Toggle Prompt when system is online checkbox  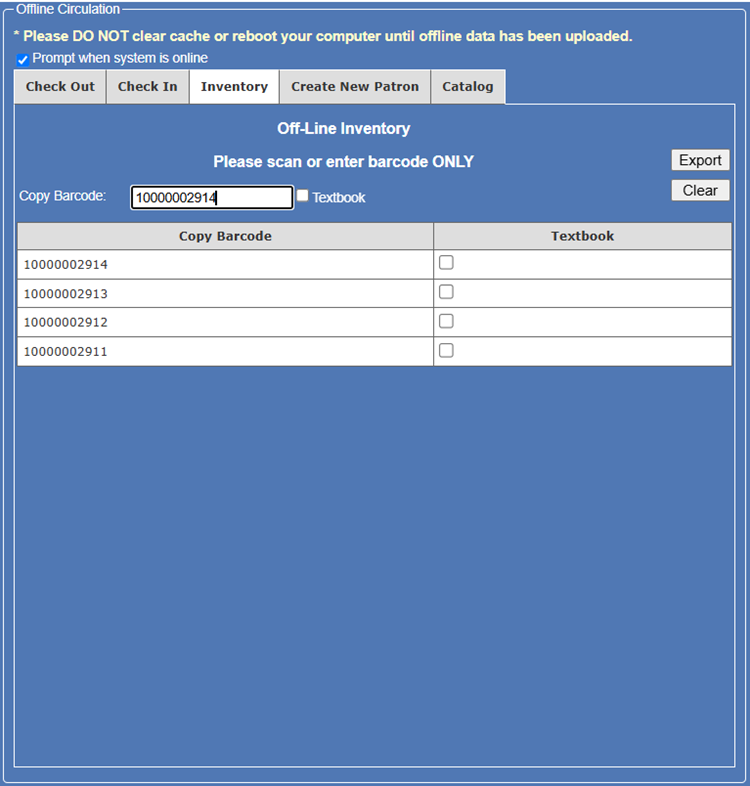(23, 60)
